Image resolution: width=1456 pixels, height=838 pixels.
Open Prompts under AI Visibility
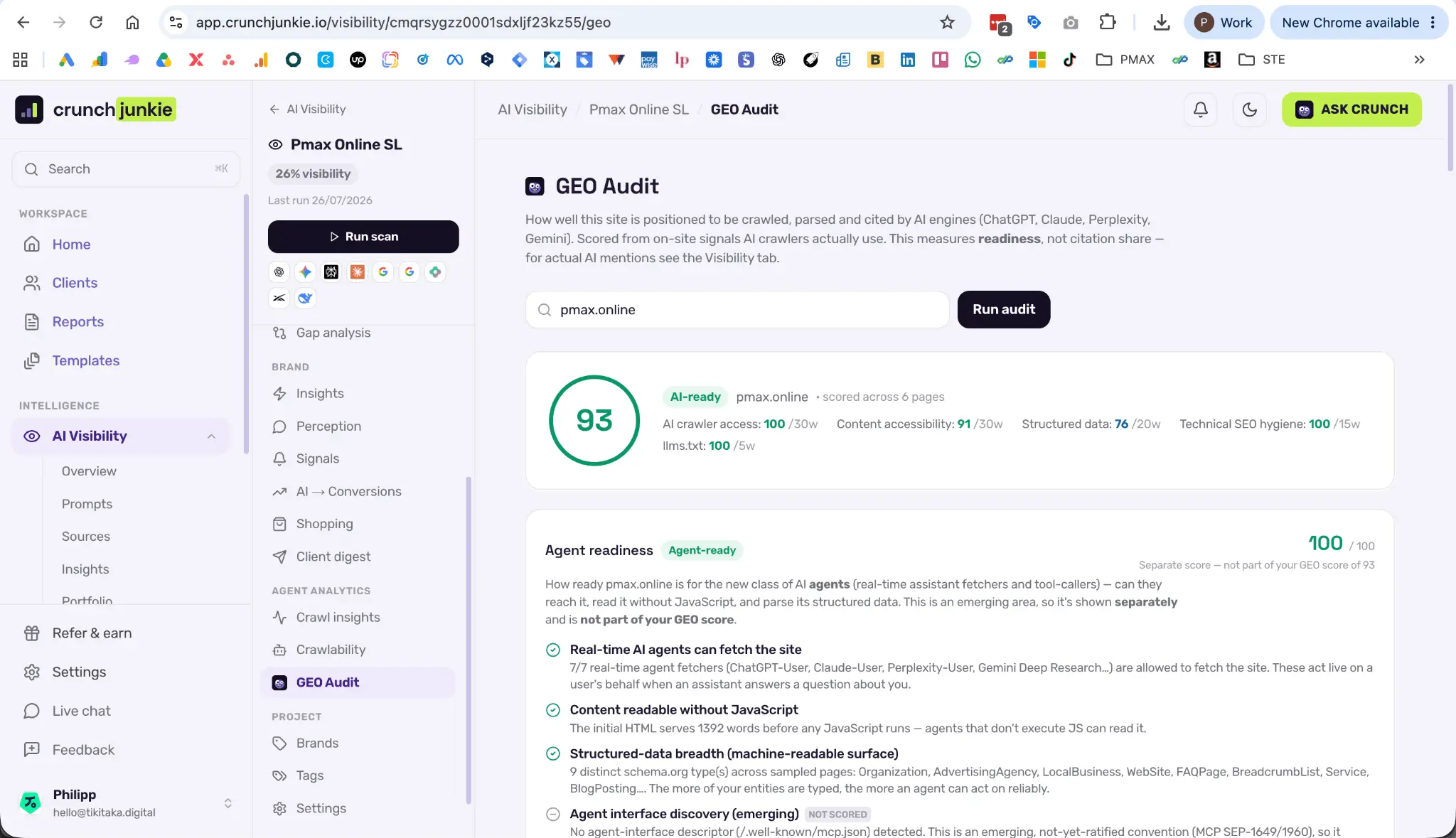tap(87, 504)
